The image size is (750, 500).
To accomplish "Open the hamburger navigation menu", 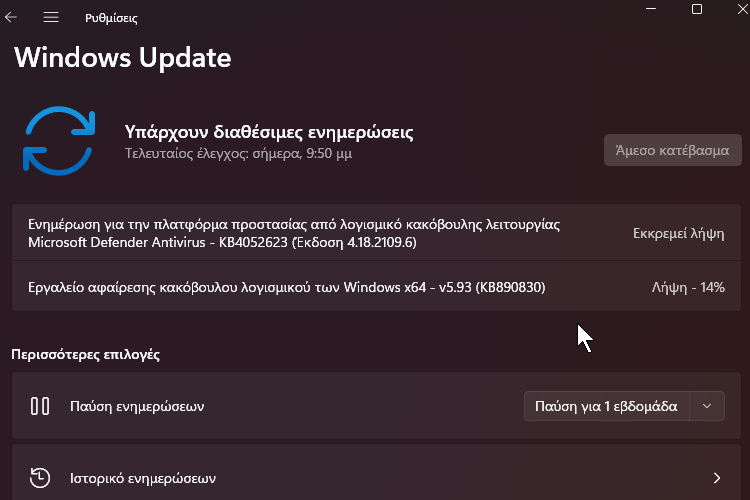I will pos(51,18).
